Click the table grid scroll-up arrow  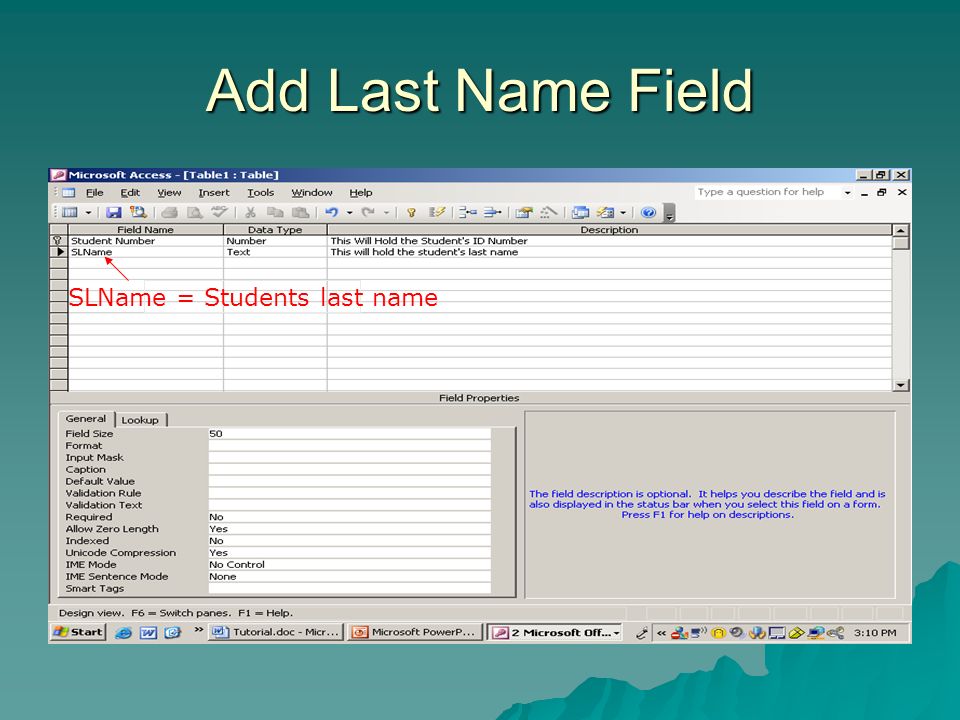900,230
